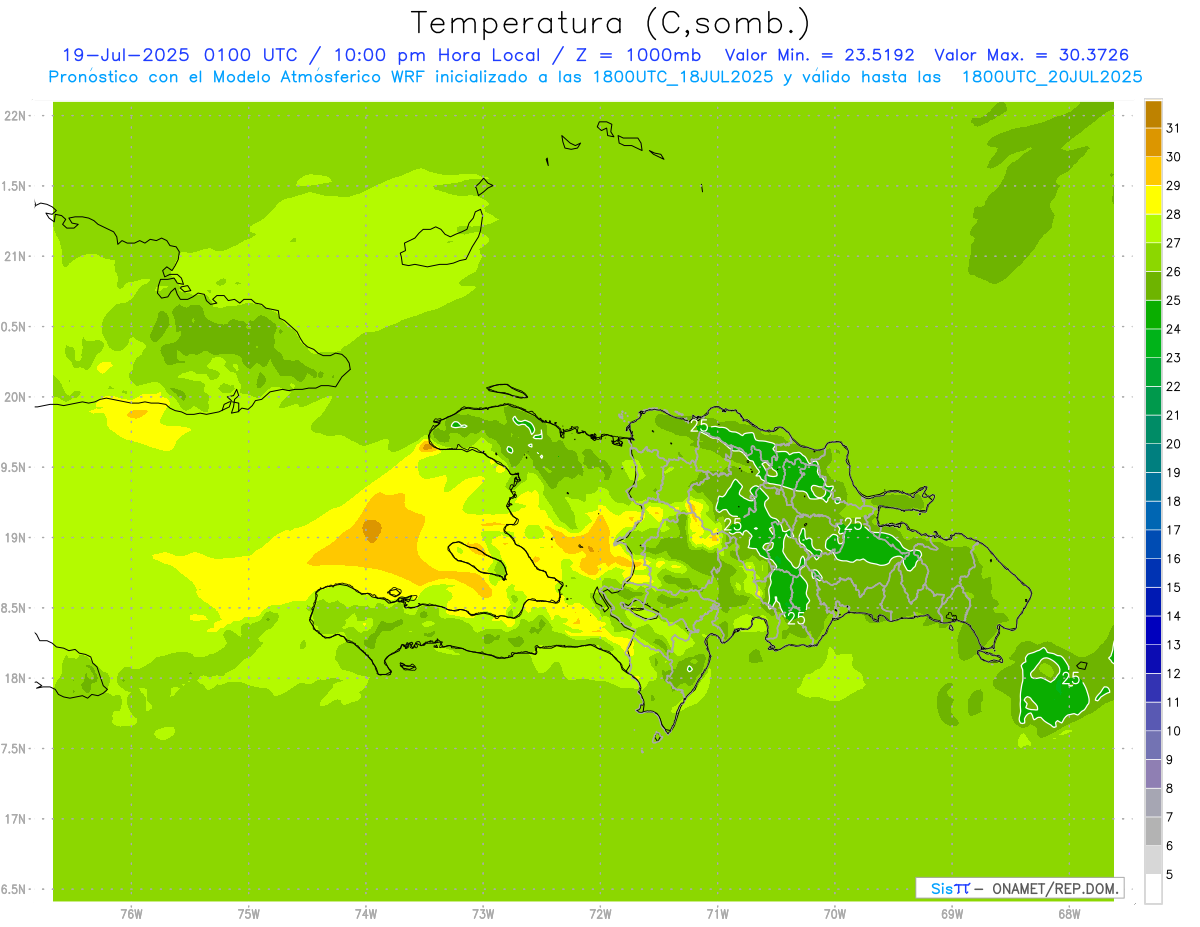Click the "25" contour label over Puerto Rico

[x=1071, y=678]
